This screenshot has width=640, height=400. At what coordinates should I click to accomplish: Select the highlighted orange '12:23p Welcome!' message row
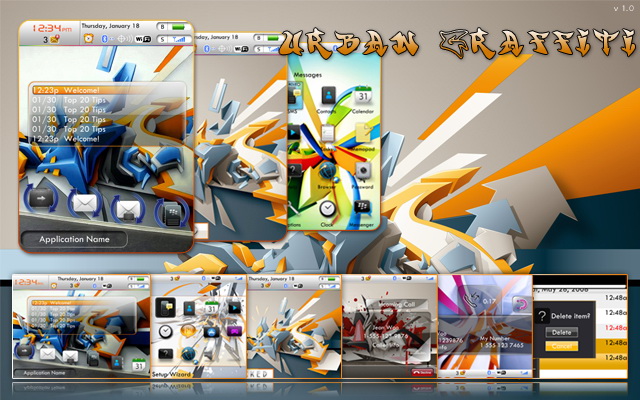108,90
